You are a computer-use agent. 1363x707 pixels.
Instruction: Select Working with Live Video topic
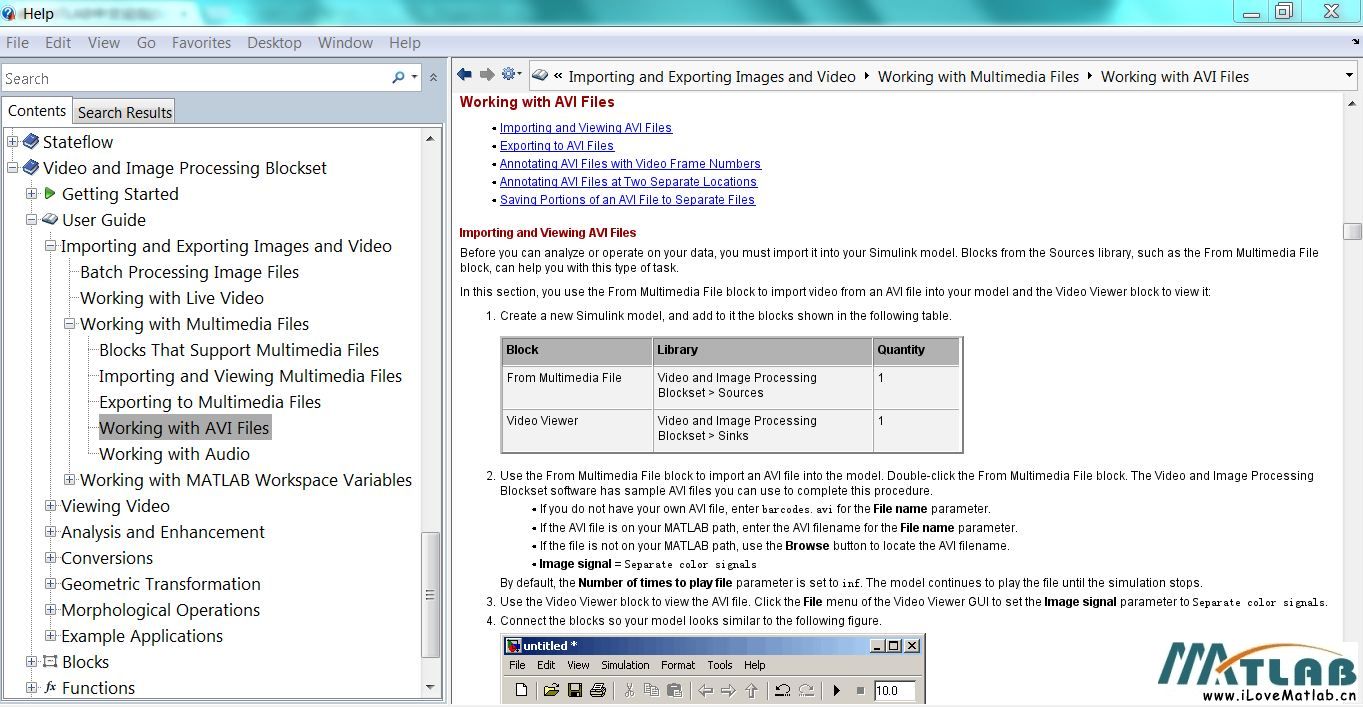point(172,298)
